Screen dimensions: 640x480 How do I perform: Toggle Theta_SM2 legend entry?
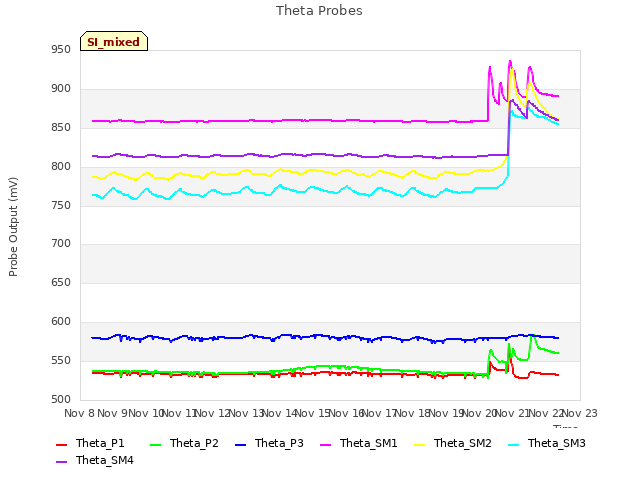(453, 443)
